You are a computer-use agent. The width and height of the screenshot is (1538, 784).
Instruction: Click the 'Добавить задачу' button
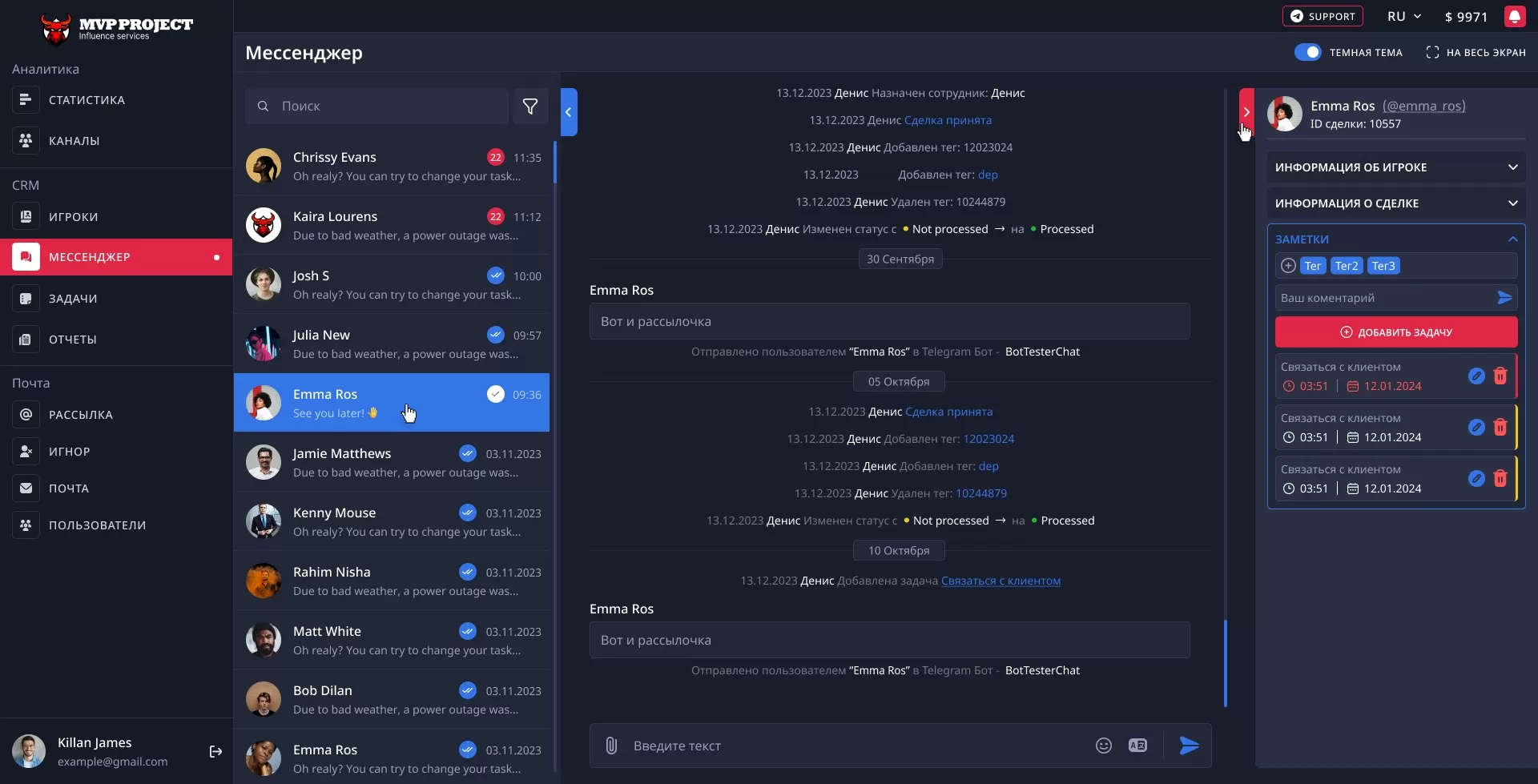pos(1395,332)
